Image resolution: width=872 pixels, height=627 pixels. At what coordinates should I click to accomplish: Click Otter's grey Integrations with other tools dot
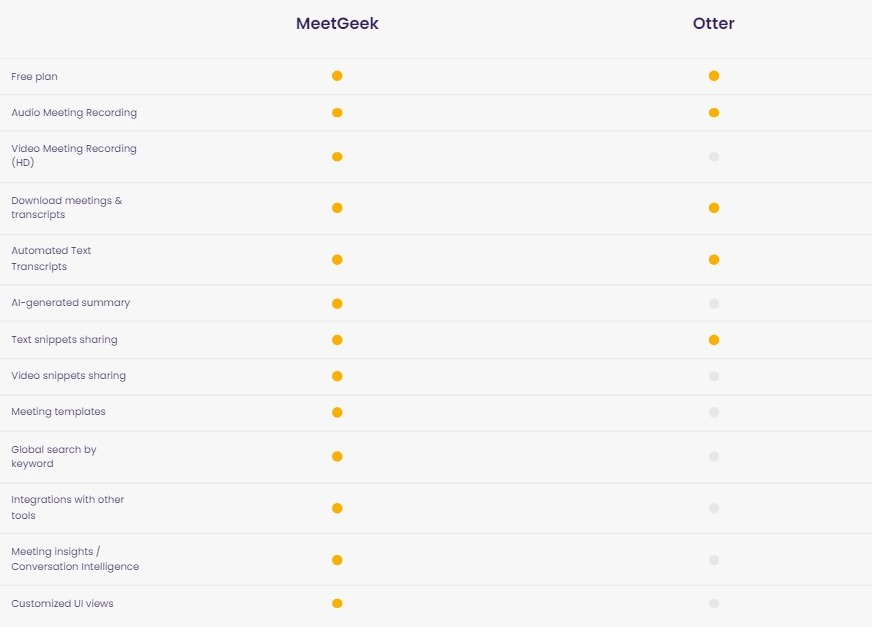pos(714,508)
